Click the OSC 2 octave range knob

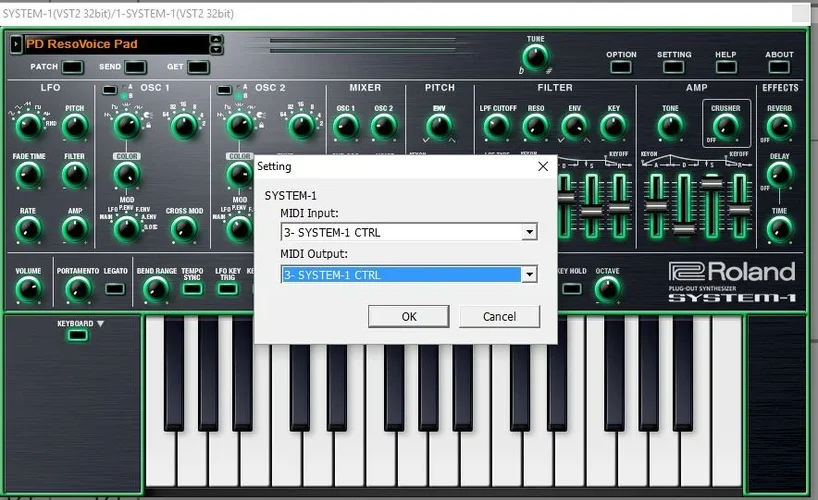(302, 126)
